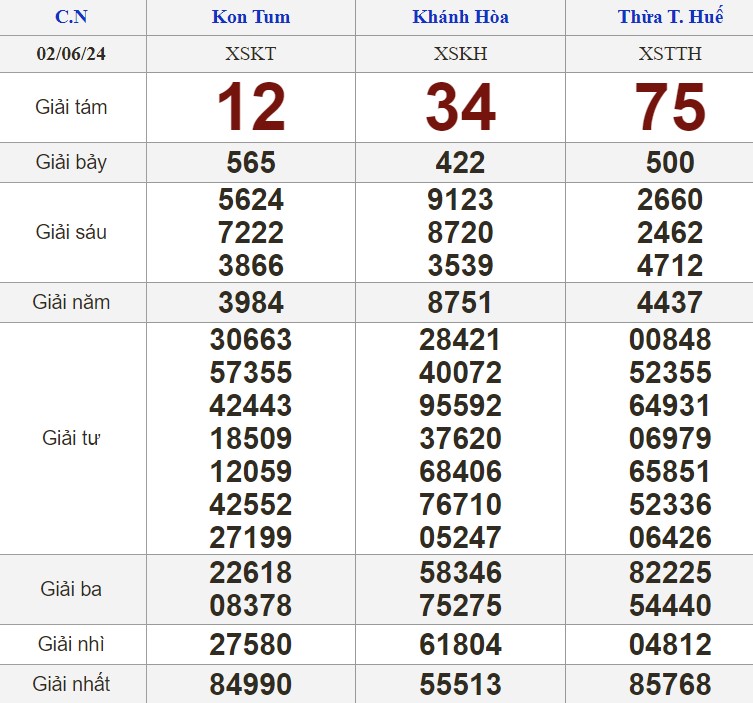Select Khánh Hòa Giải nhất number 55513
Viewport: 753px width, 703px height.
coord(460,685)
